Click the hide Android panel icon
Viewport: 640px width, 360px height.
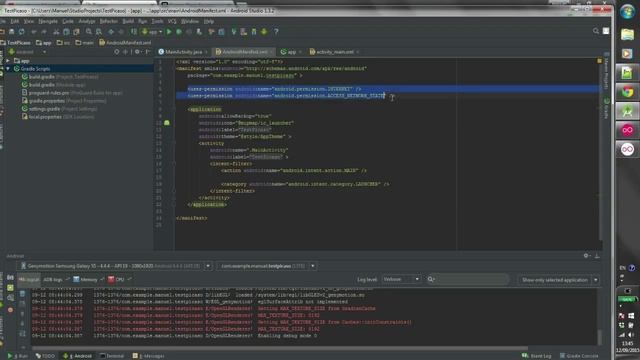pyautogui.click(x=597, y=256)
